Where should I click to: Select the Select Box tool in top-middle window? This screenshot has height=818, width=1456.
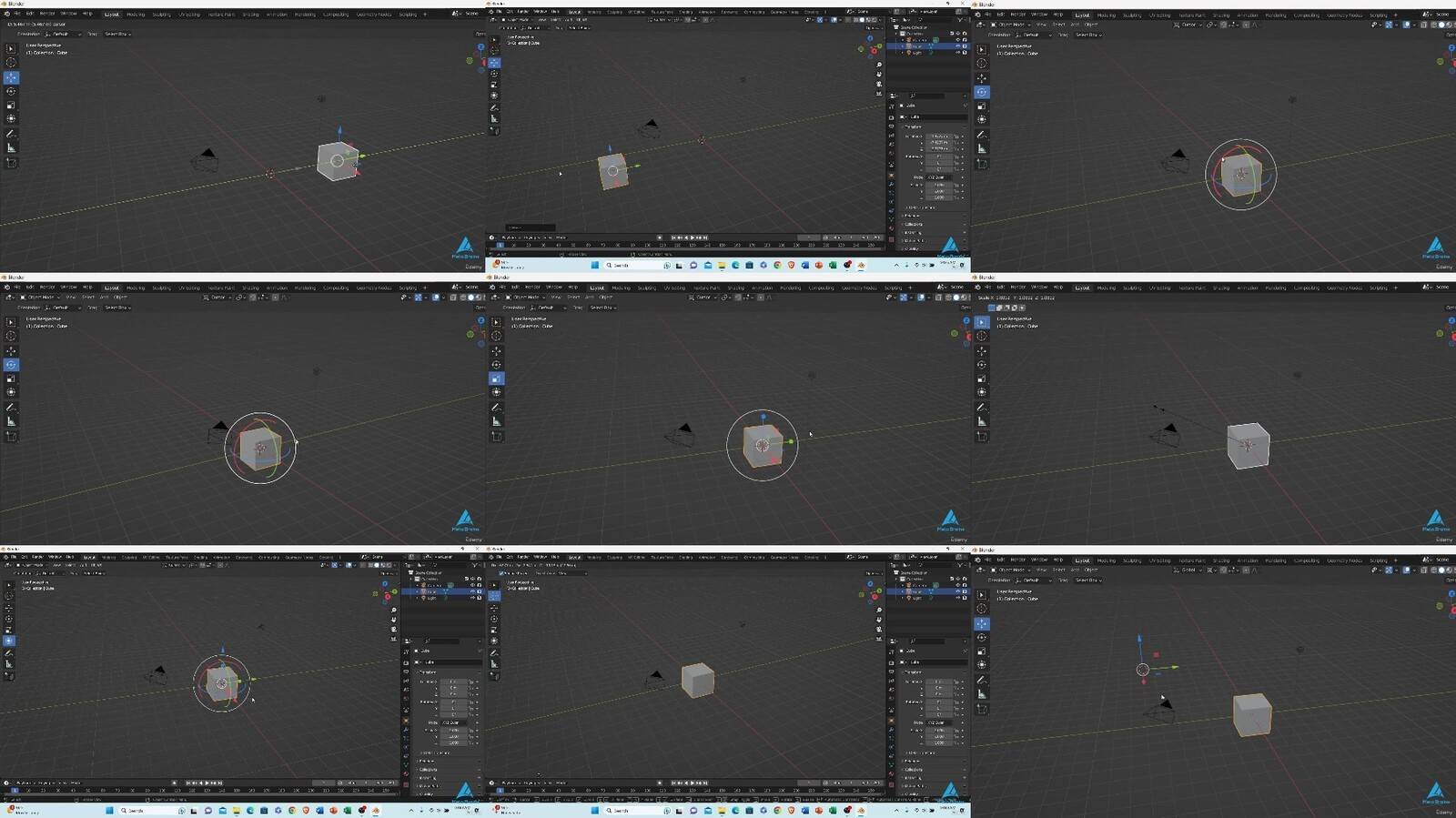click(494, 40)
